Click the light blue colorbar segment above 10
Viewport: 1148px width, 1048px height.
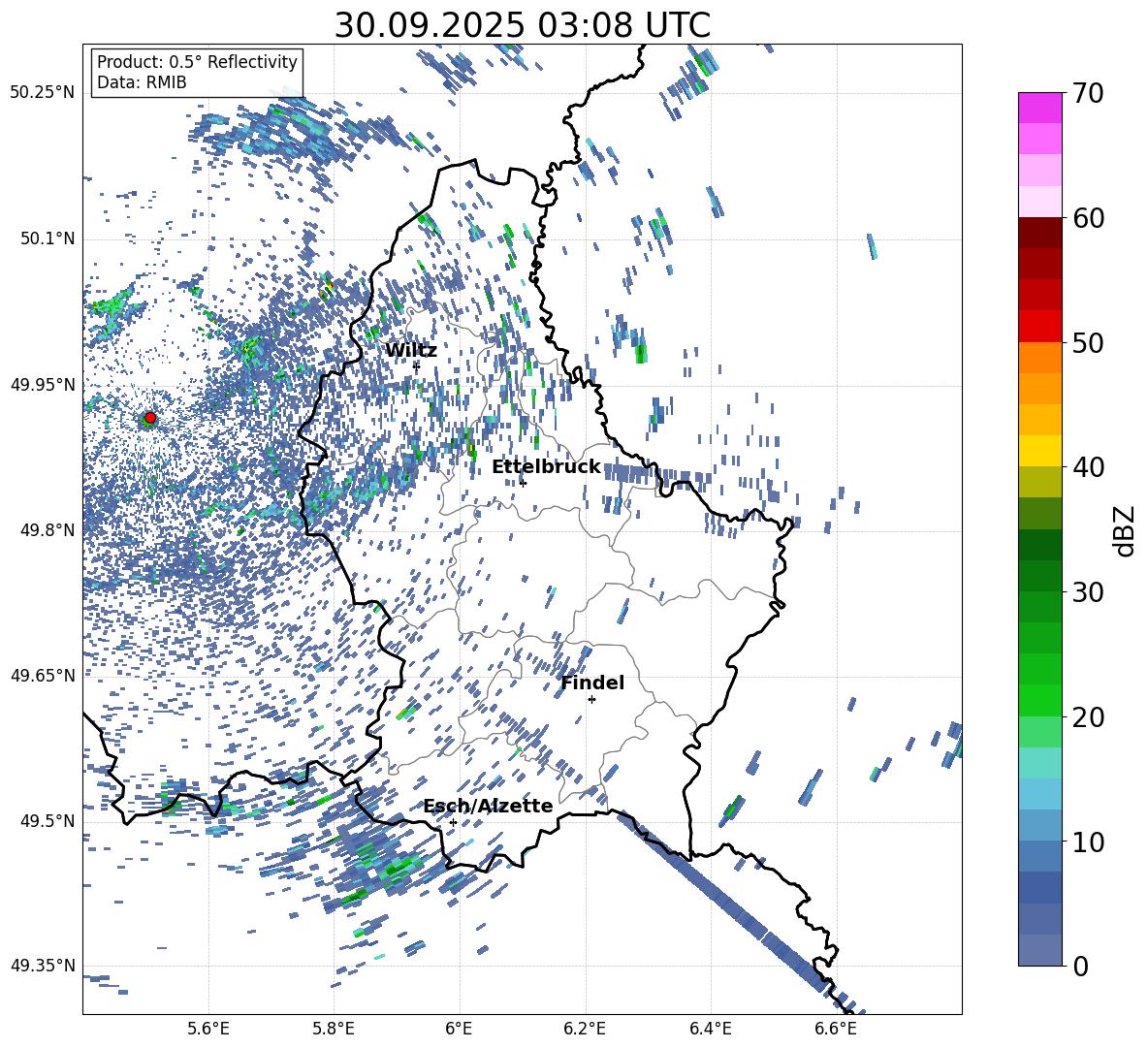(1039, 794)
